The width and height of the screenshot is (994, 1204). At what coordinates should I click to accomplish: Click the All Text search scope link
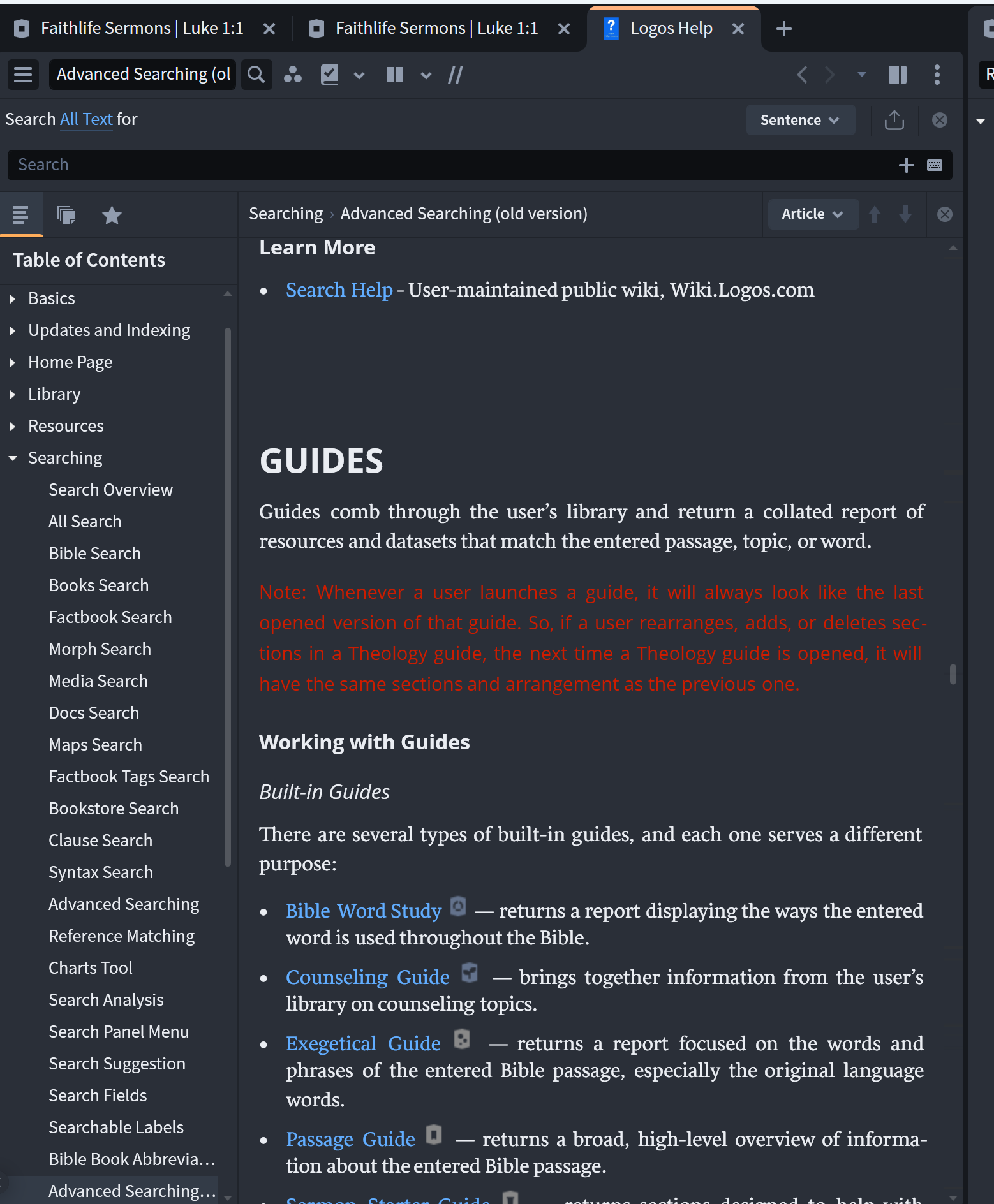click(x=86, y=119)
